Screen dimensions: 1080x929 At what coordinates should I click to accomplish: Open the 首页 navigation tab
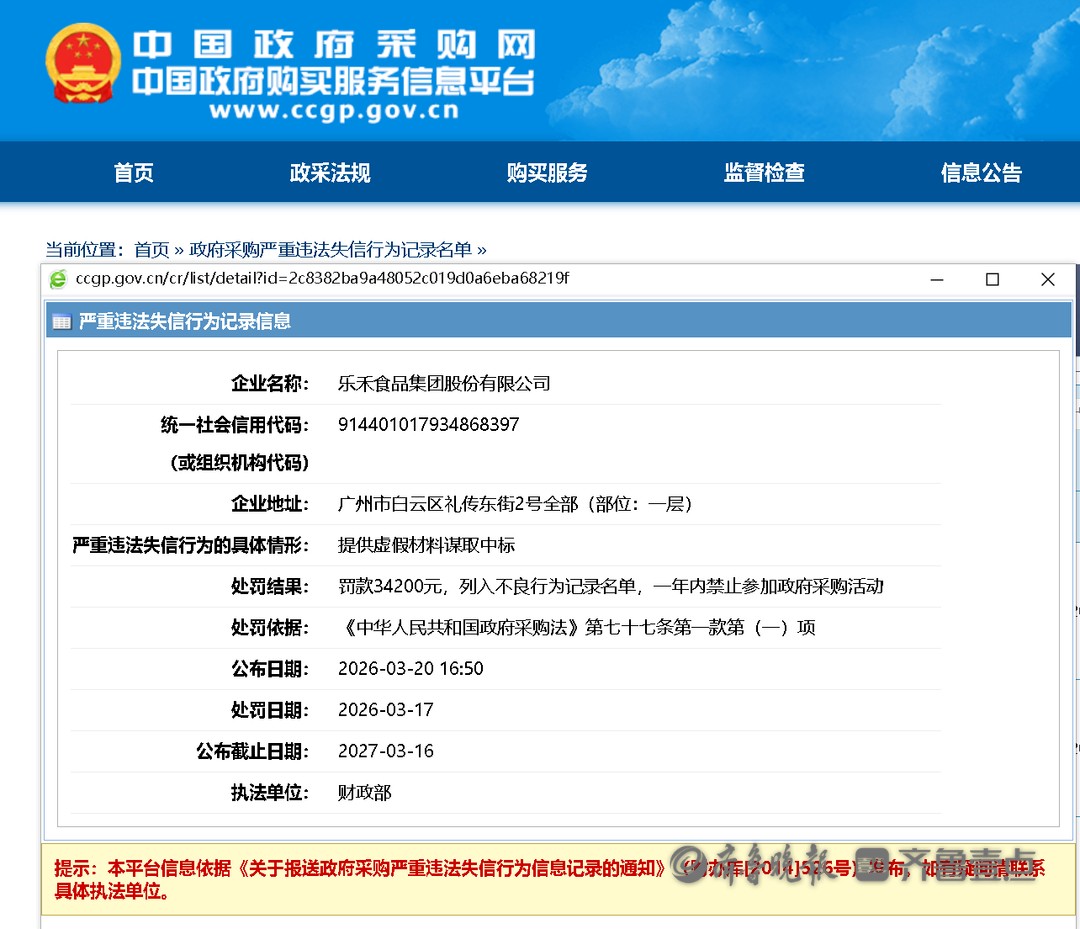(134, 173)
